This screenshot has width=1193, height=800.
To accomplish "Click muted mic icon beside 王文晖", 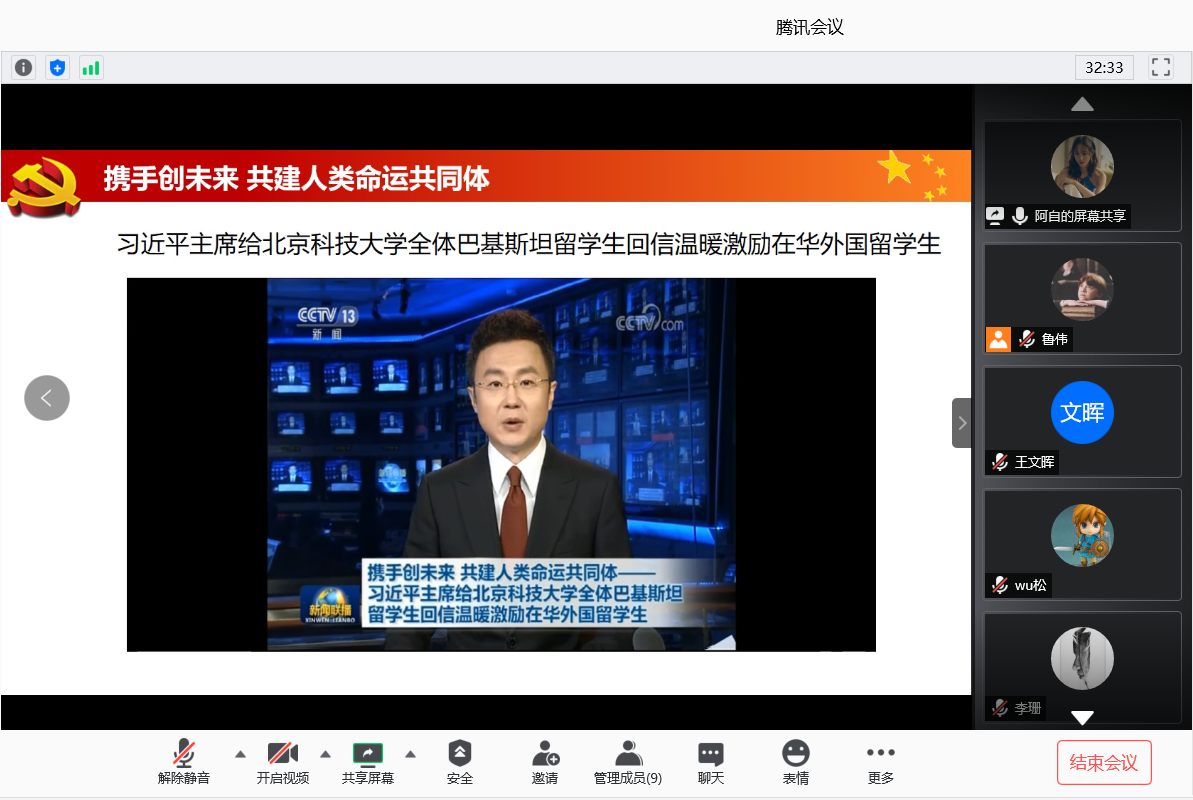I will 1000,462.
